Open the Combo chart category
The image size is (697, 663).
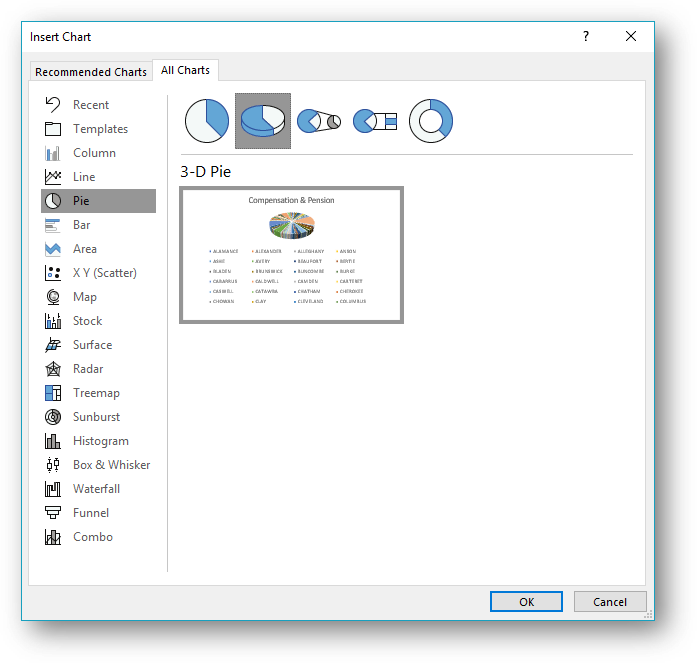(x=92, y=537)
